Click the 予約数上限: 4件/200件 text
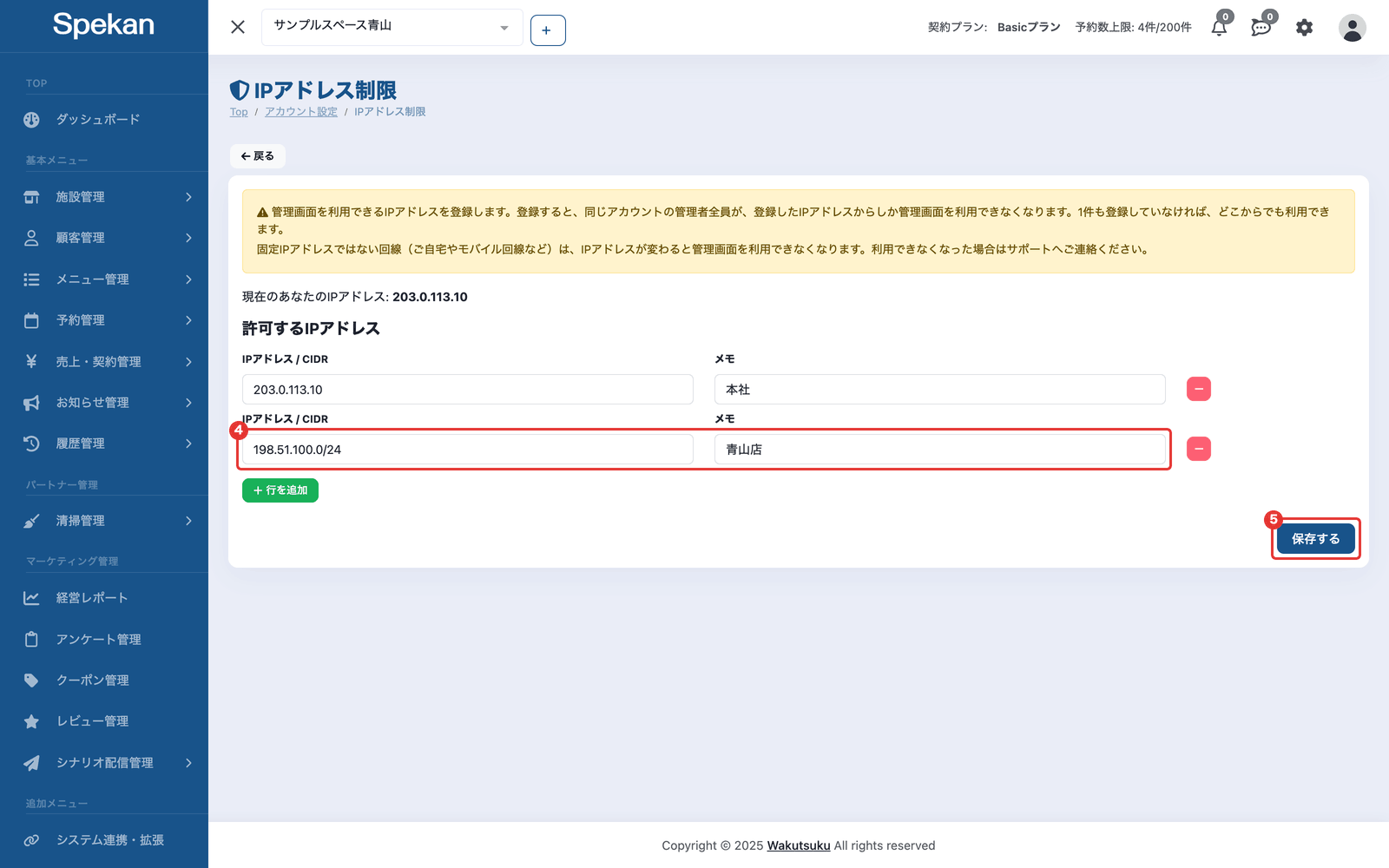Image resolution: width=1389 pixels, height=868 pixels. pyautogui.click(x=1133, y=28)
